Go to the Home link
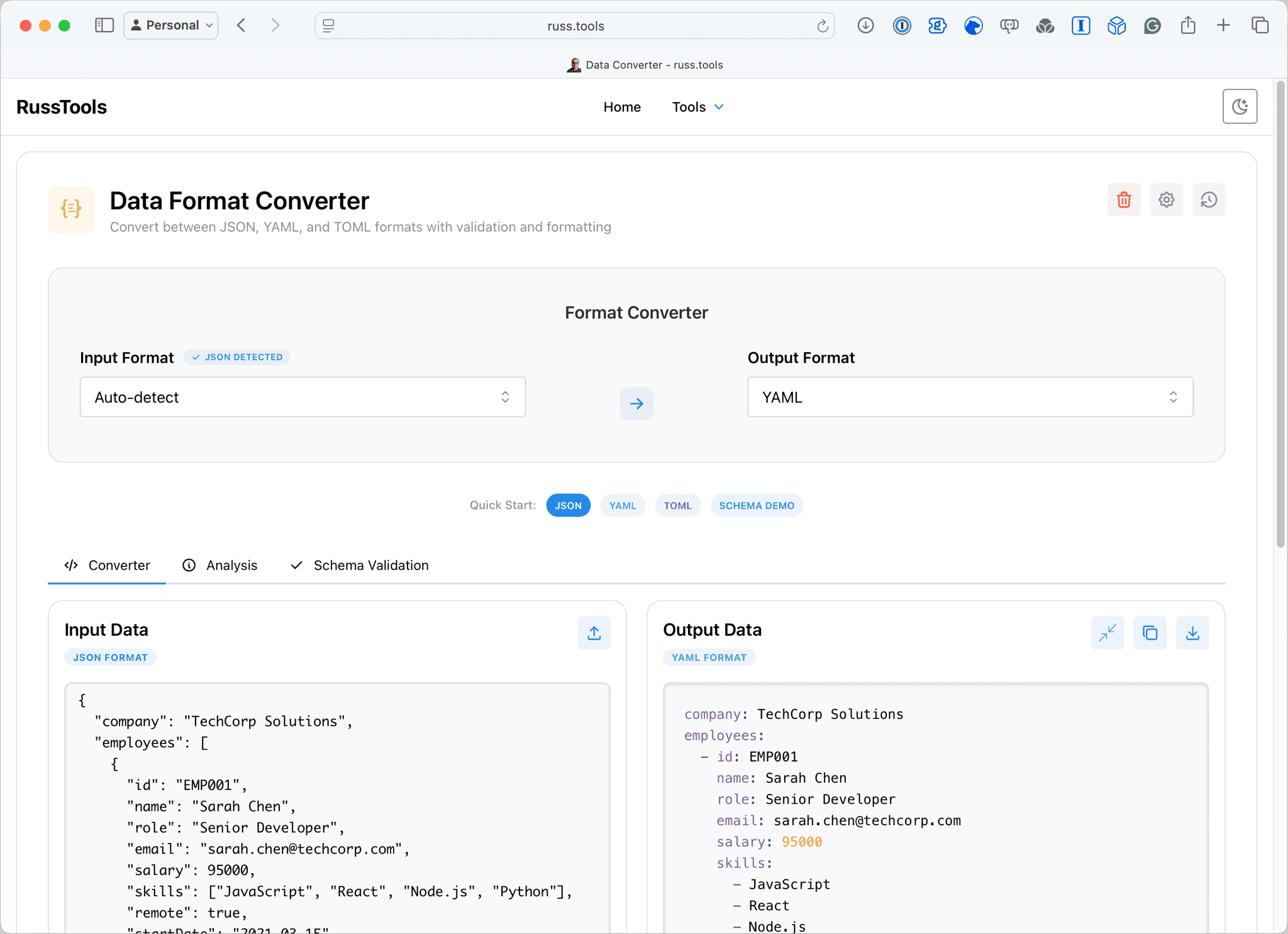This screenshot has width=1288, height=934. pyautogui.click(x=621, y=107)
